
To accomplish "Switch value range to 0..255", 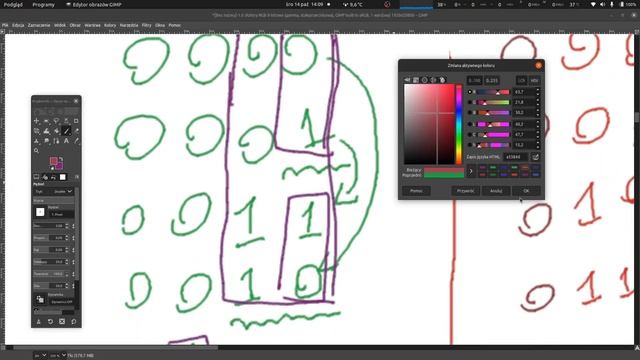I will pyautogui.click(x=492, y=80).
